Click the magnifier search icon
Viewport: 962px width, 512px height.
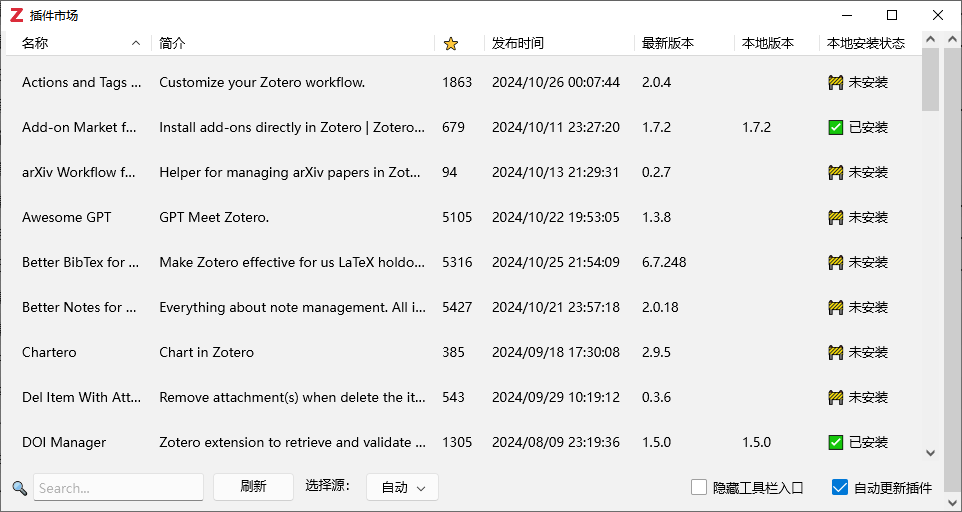pos(20,488)
